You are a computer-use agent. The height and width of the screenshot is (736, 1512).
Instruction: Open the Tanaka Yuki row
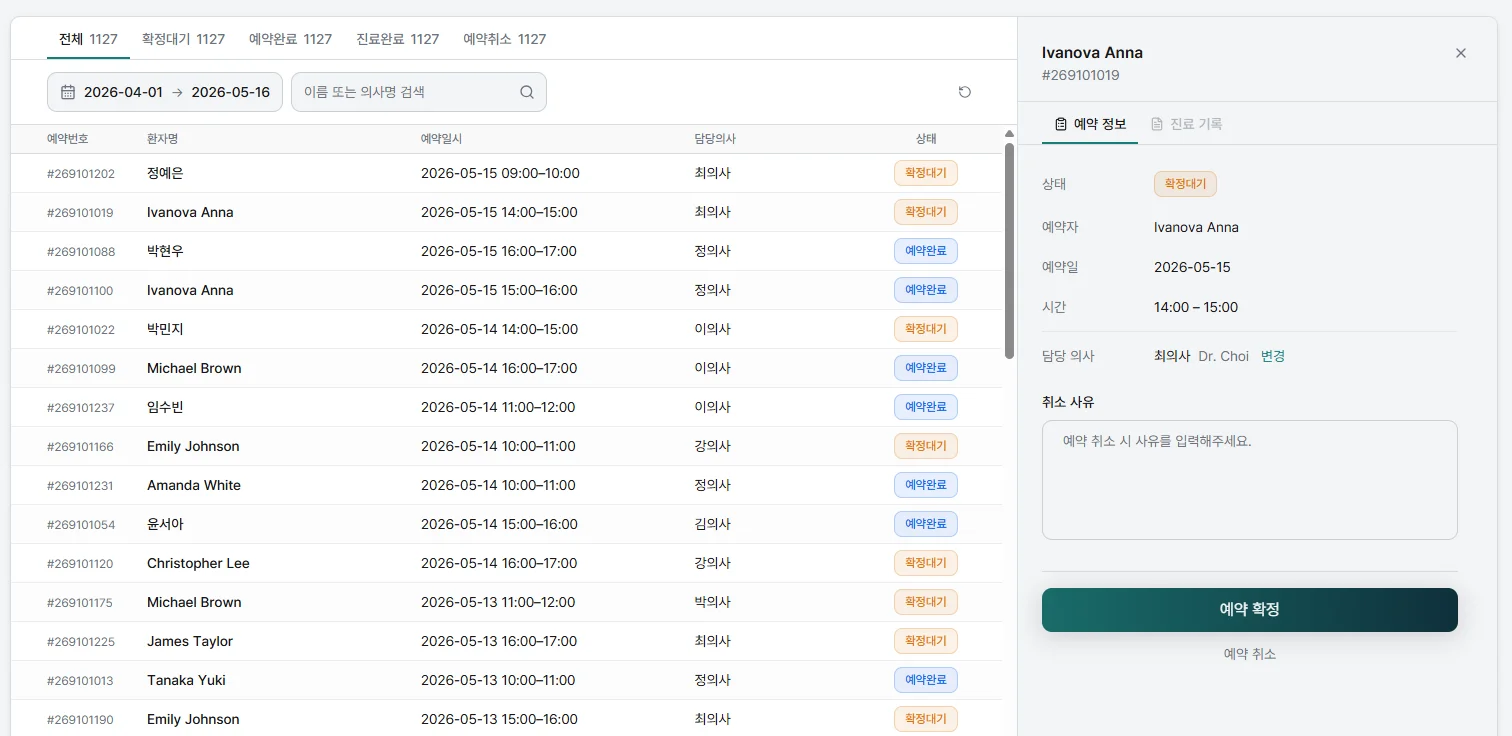506,680
